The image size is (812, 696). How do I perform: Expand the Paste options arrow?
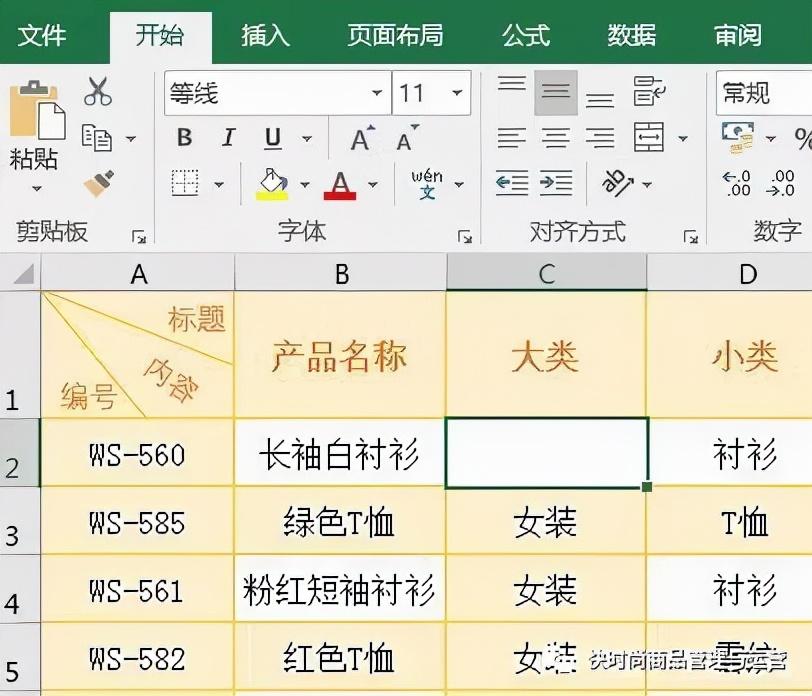(x=37, y=188)
